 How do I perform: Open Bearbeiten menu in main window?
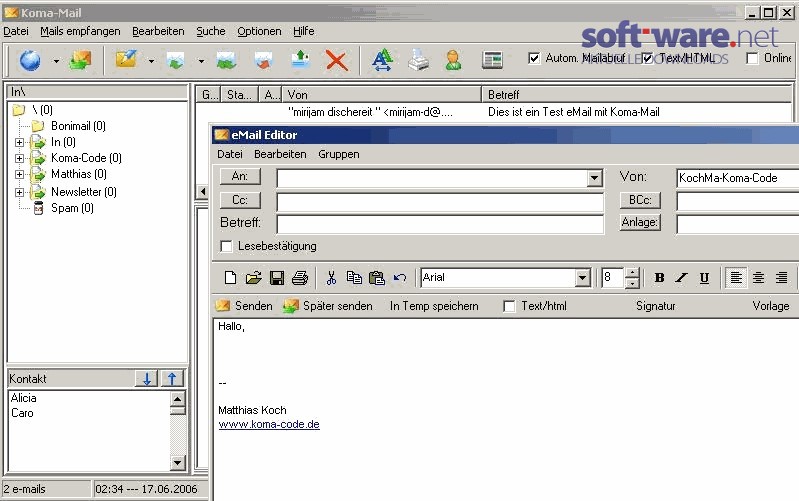(x=158, y=31)
